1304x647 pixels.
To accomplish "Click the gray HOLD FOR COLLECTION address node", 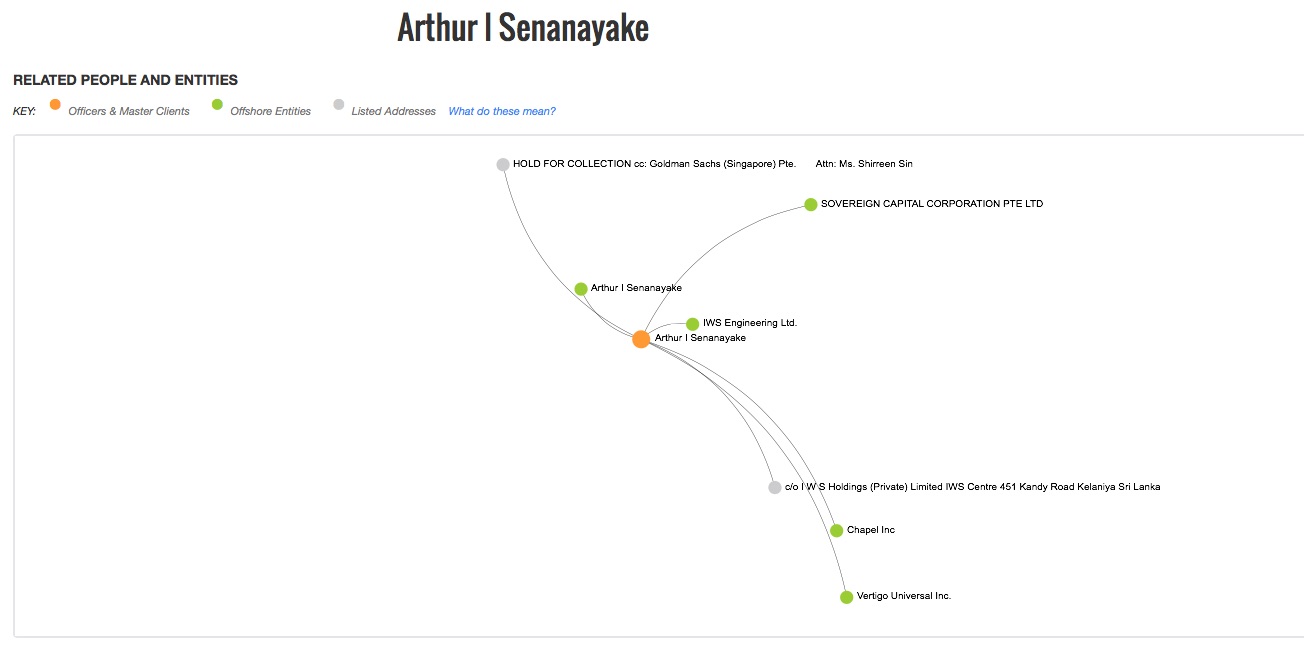I will pyautogui.click(x=503, y=165).
